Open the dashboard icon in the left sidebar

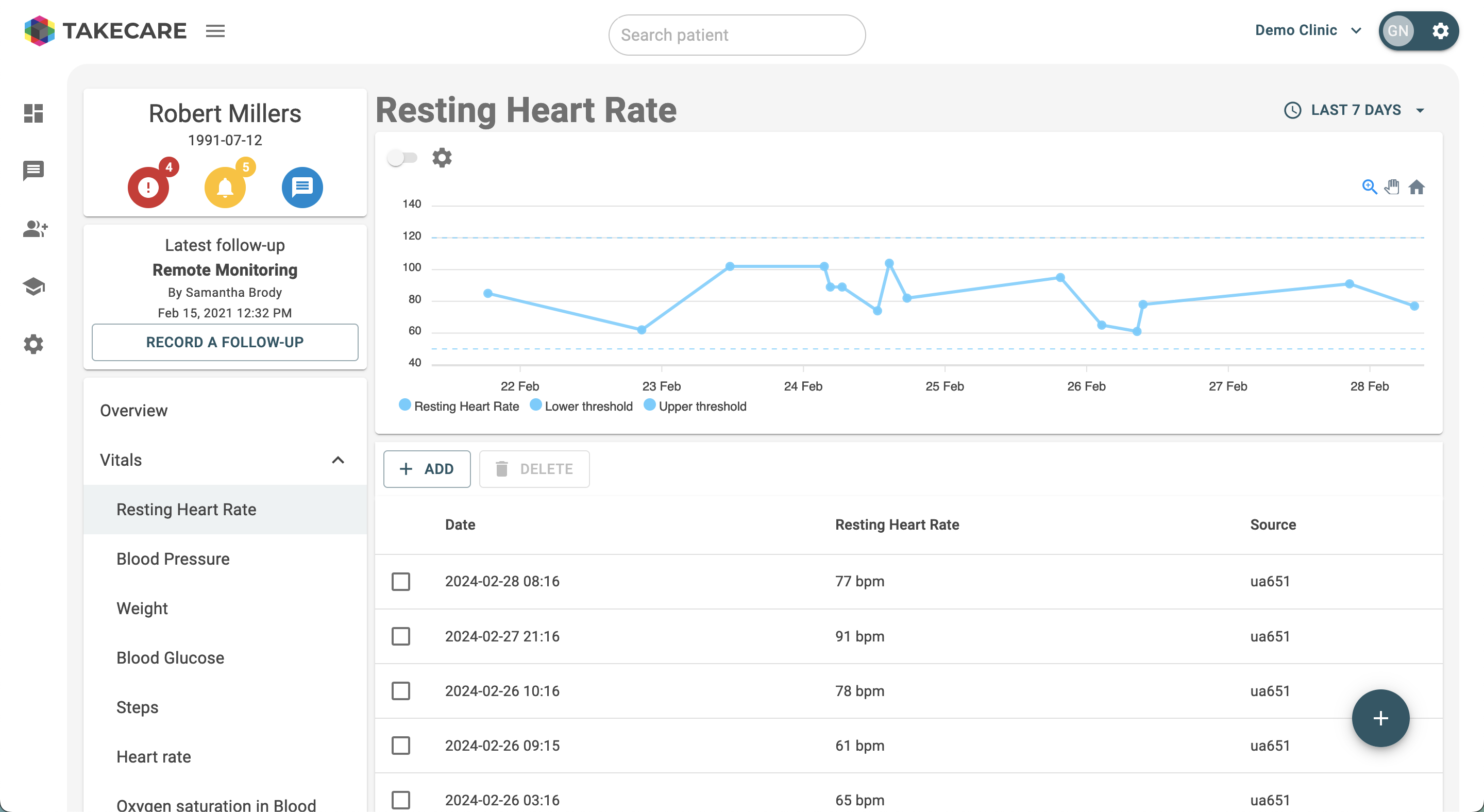coord(33,114)
